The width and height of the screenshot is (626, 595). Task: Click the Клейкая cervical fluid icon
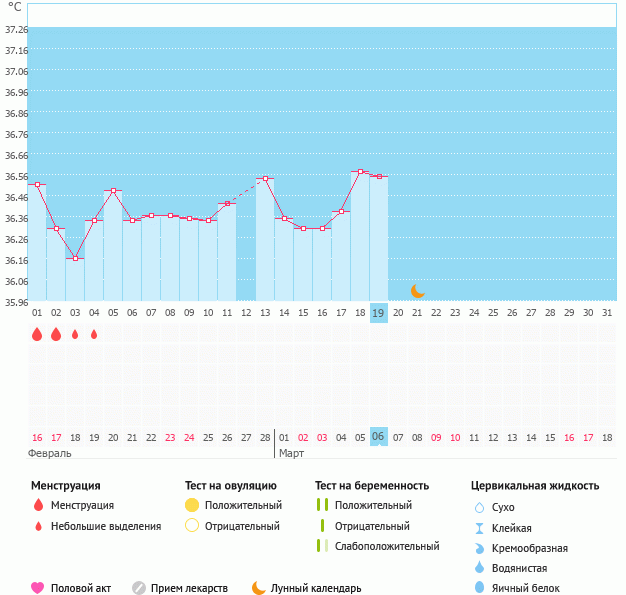(x=479, y=528)
